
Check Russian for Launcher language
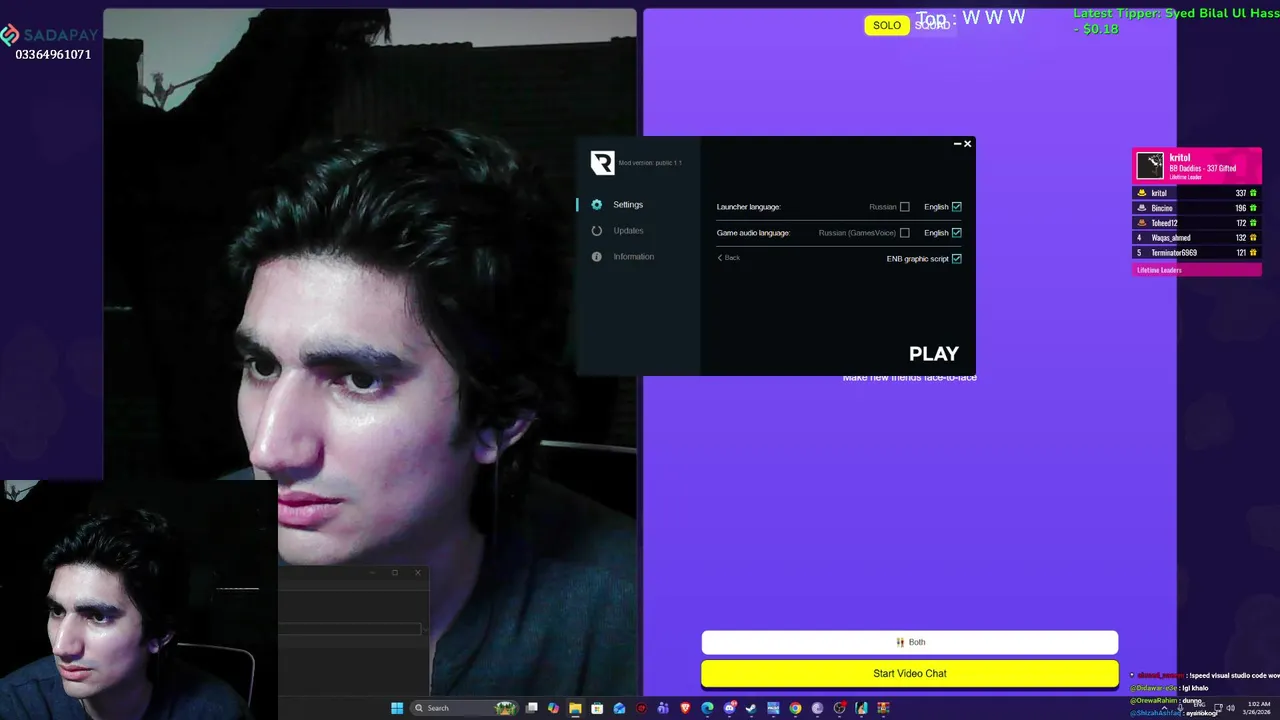point(905,207)
